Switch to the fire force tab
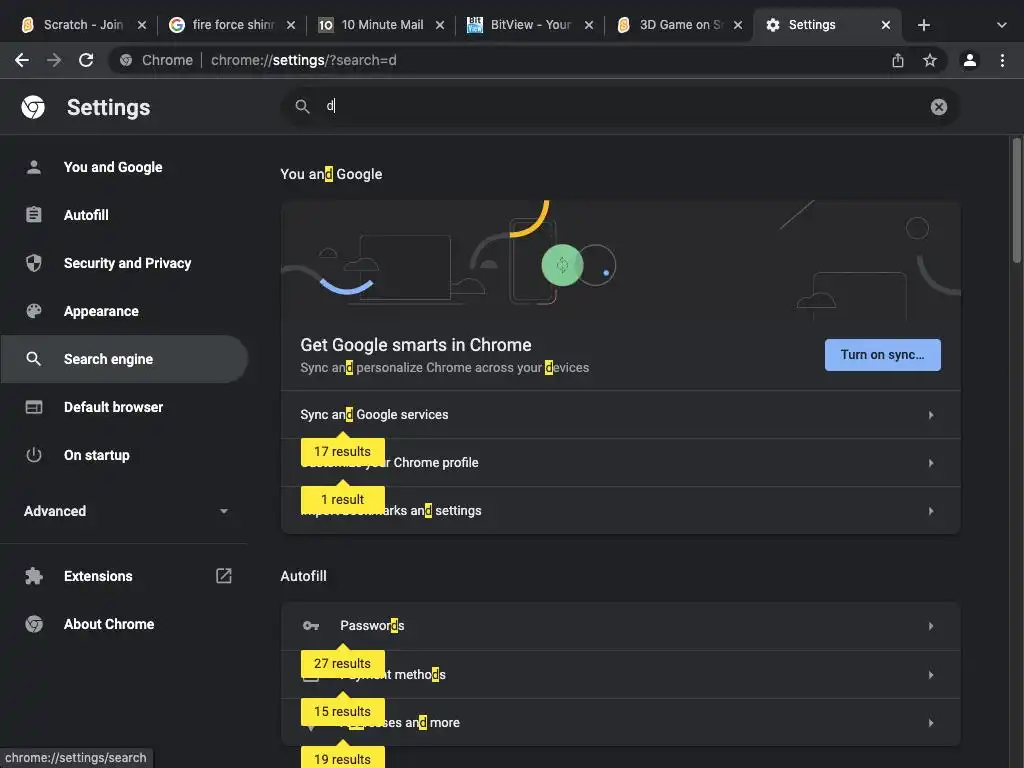Screen dimensions: 1024x768 tap(232, 25)
